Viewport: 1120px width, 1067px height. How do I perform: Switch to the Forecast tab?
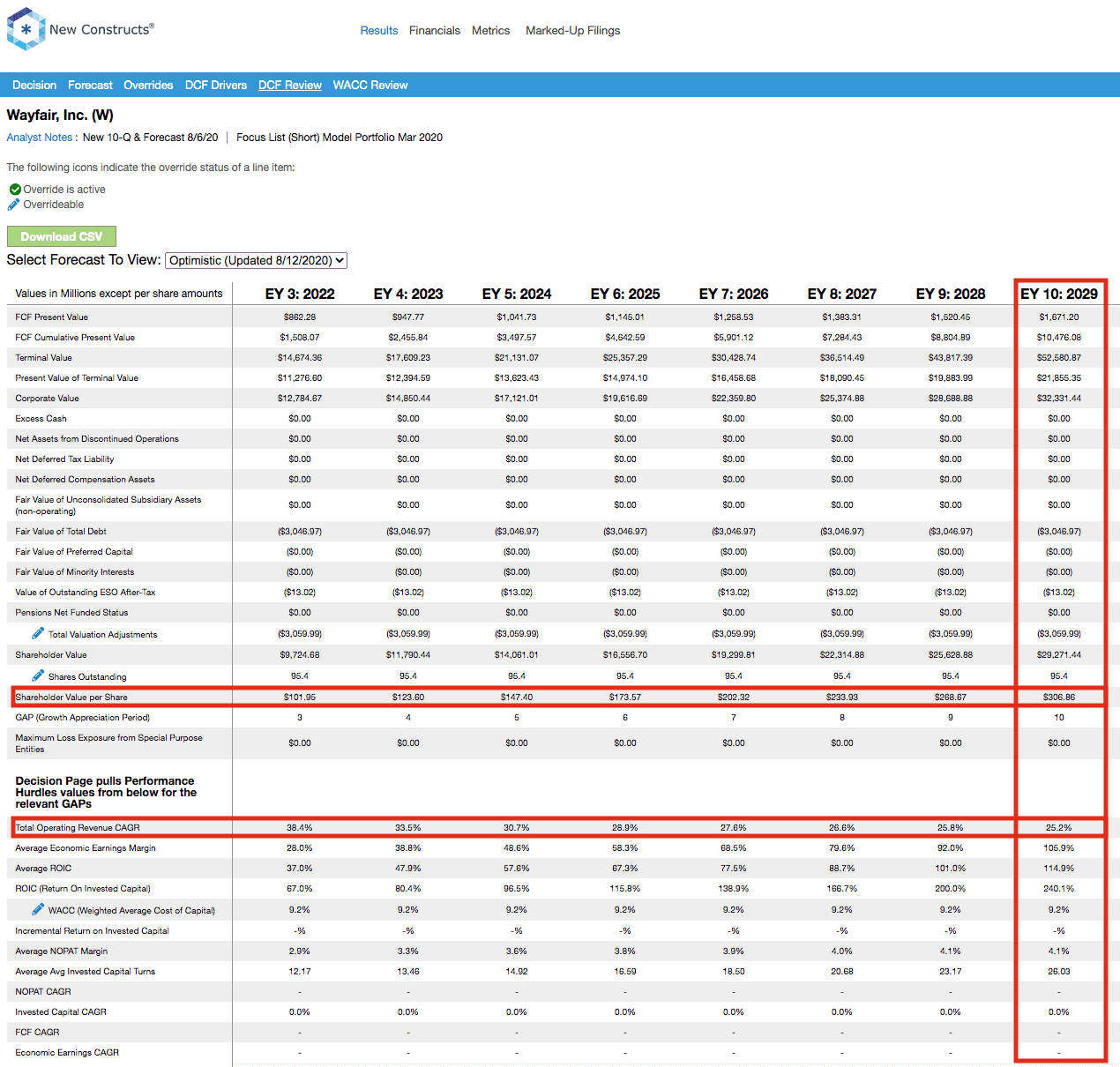pyautogui.click(x=90, y=85)
